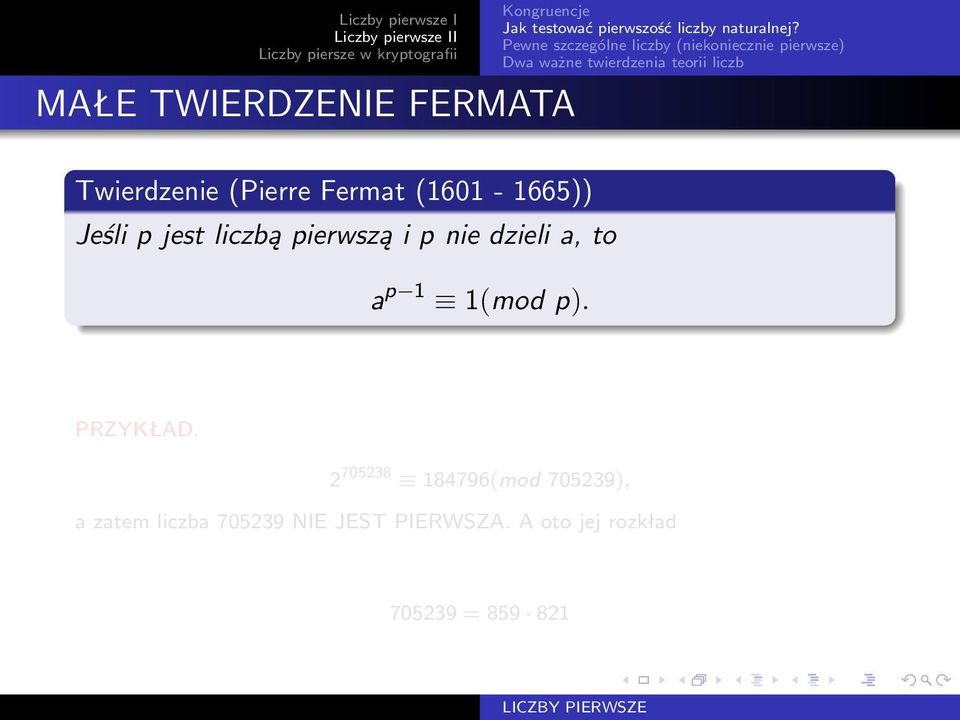
Task: Click the footer title LICZBY PIERWSZE
Action: tap(574, 707)
